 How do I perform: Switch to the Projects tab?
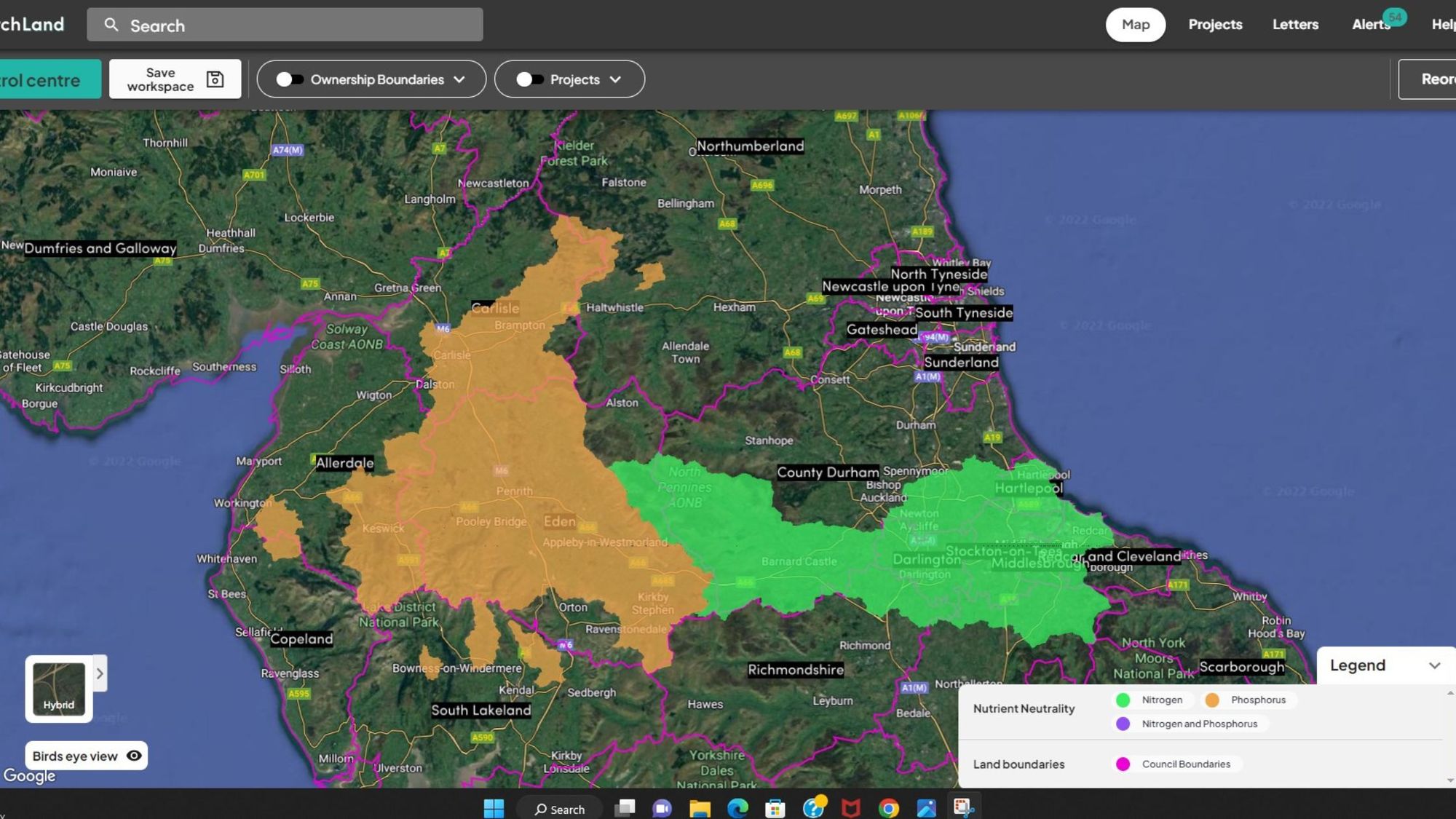(1214, 24)
